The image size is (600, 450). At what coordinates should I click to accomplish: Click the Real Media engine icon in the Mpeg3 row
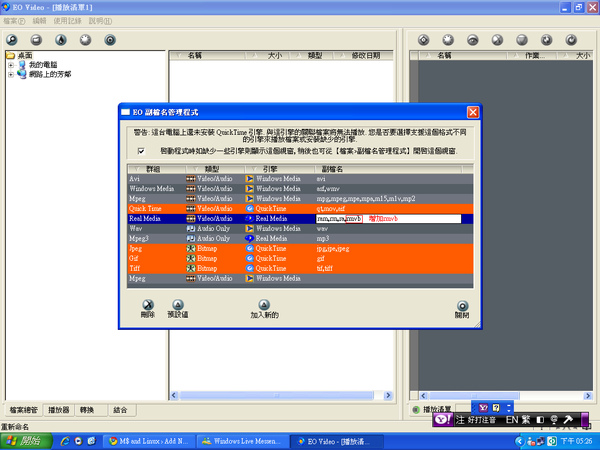tap(249, 238)
